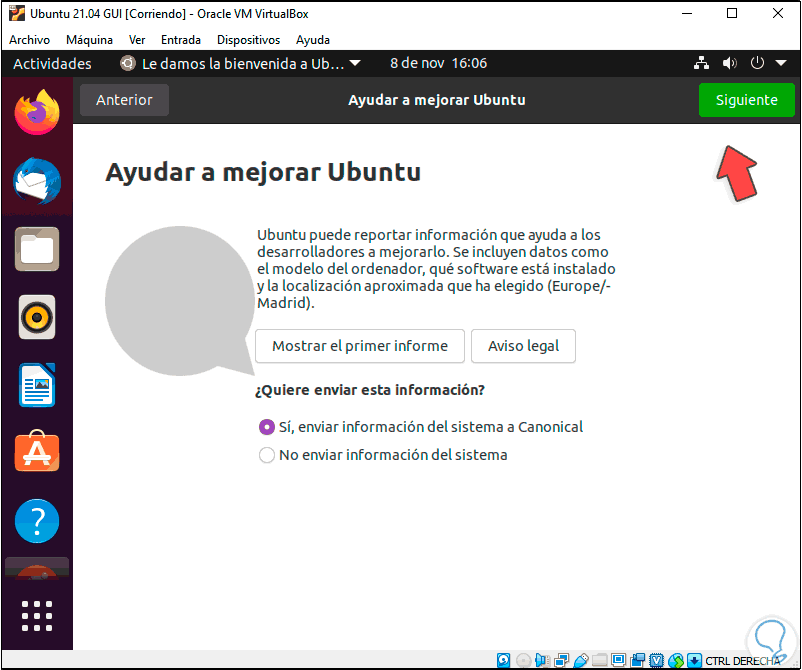Image resolution: width=802 pixels, height=670 pixels.
Task: Click the power icon in top bar
Action: click(x=757, y=63)
